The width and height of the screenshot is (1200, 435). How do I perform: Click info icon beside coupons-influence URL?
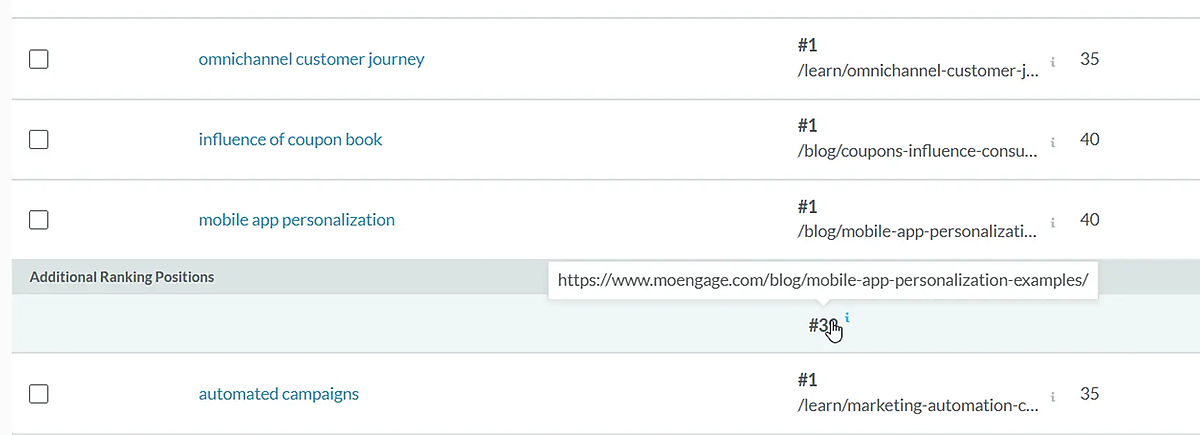point(1053,142)
